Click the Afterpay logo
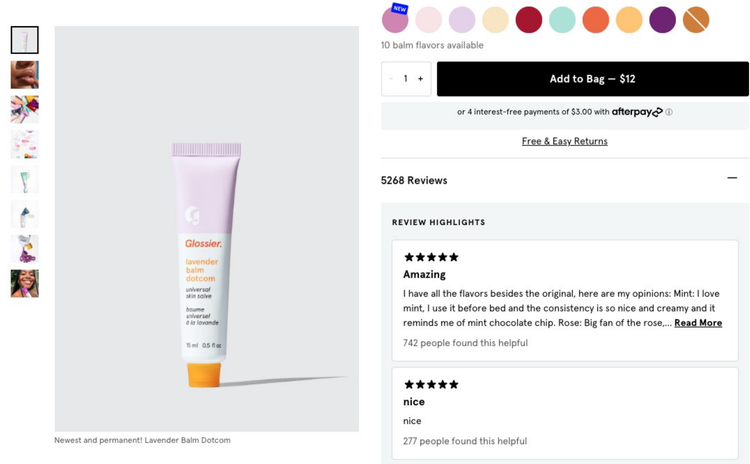 coord(637,112)
